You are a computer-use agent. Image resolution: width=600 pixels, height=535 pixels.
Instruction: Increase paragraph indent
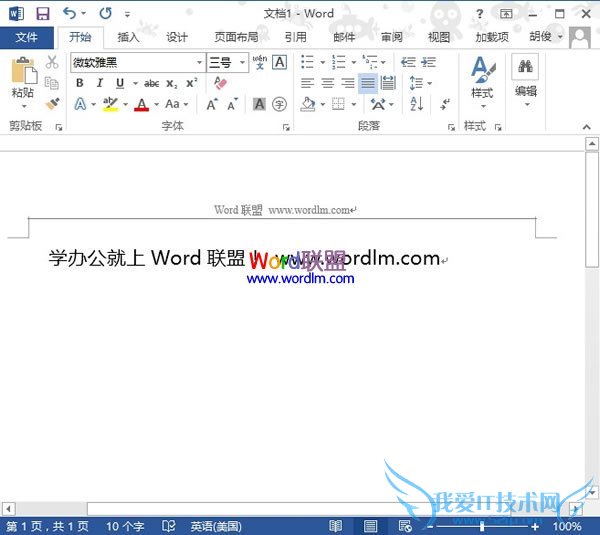(429, 62)
